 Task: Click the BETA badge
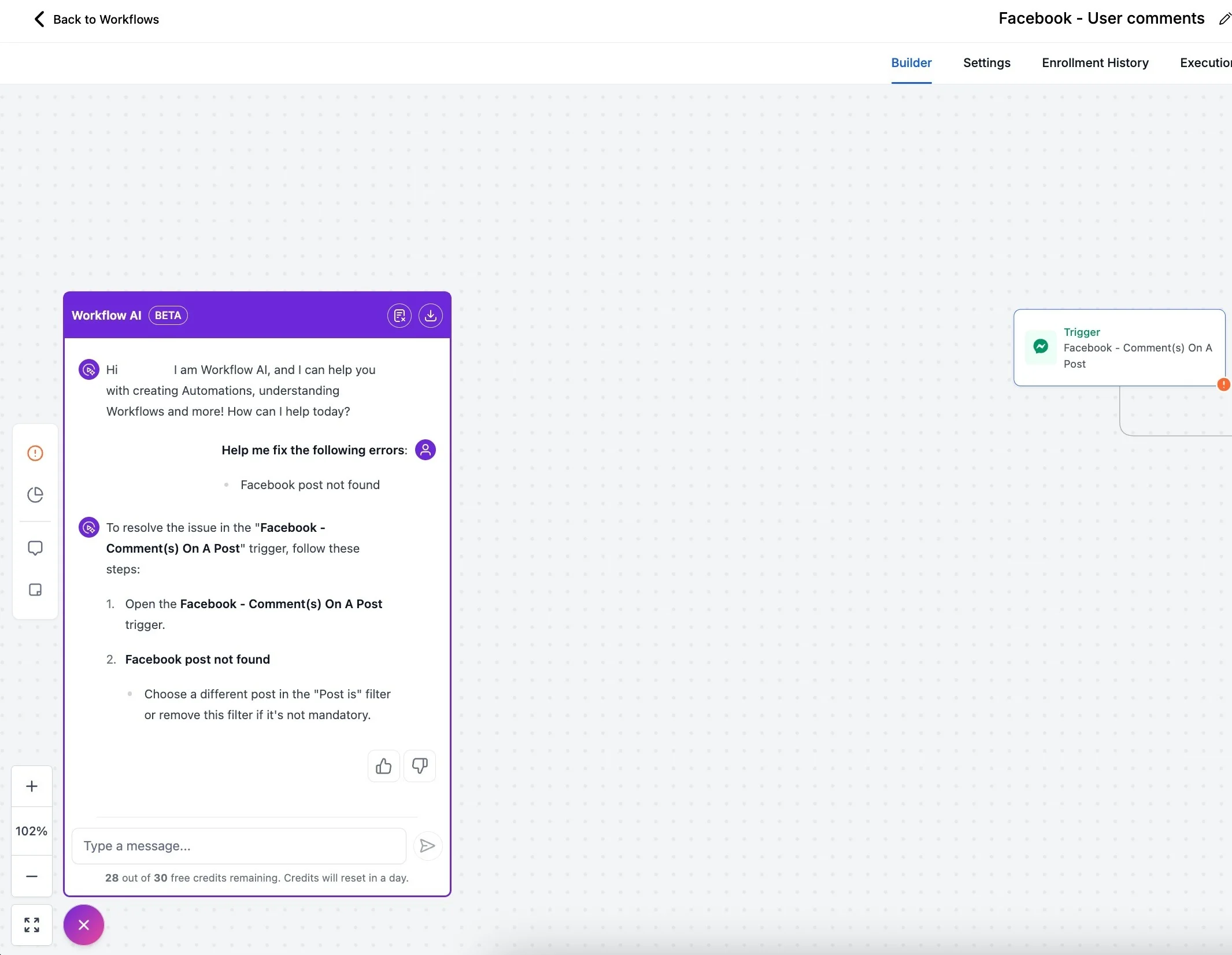[168, 316]
